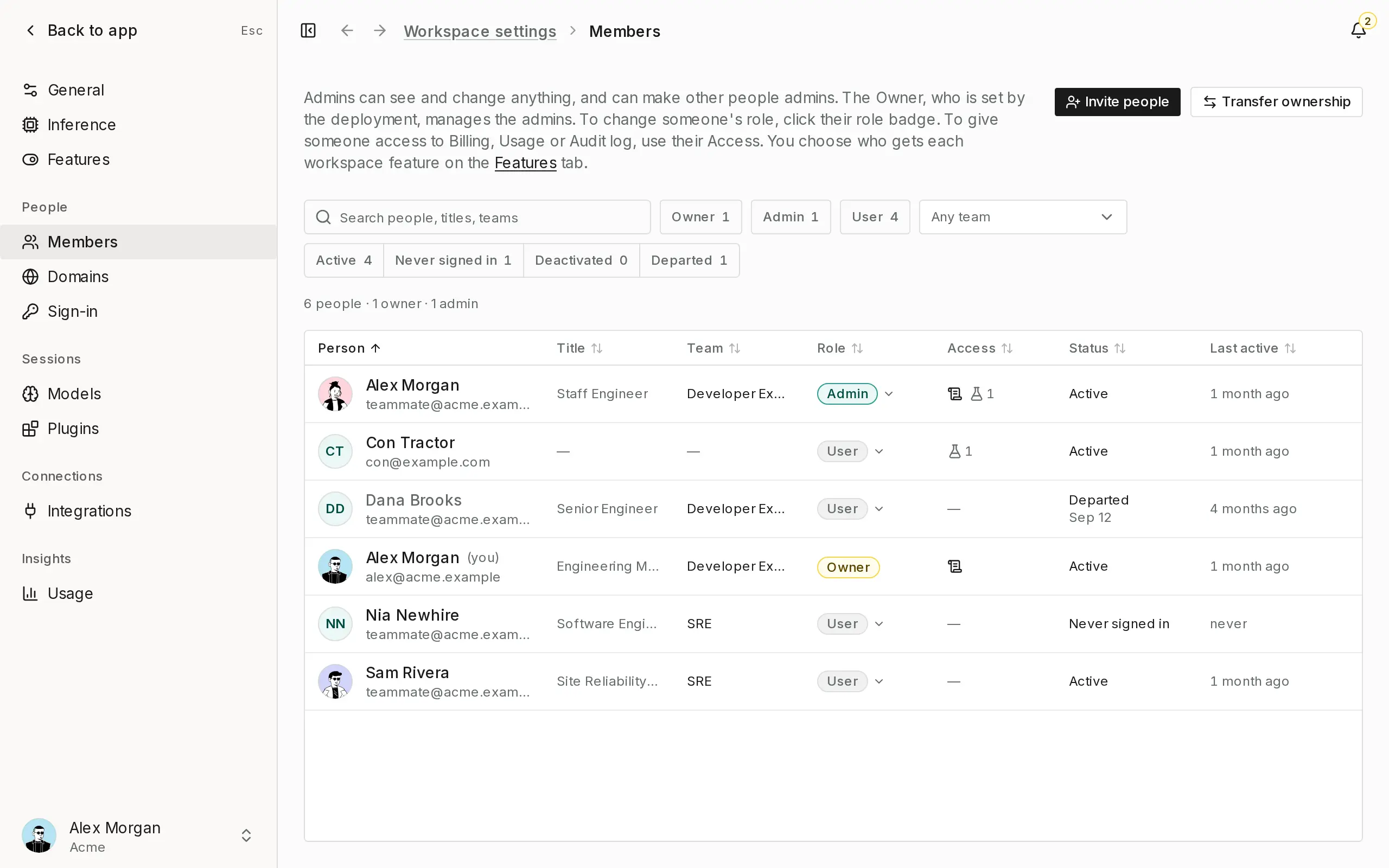Click the Transfer ownership button

(x=1276, y=101)
